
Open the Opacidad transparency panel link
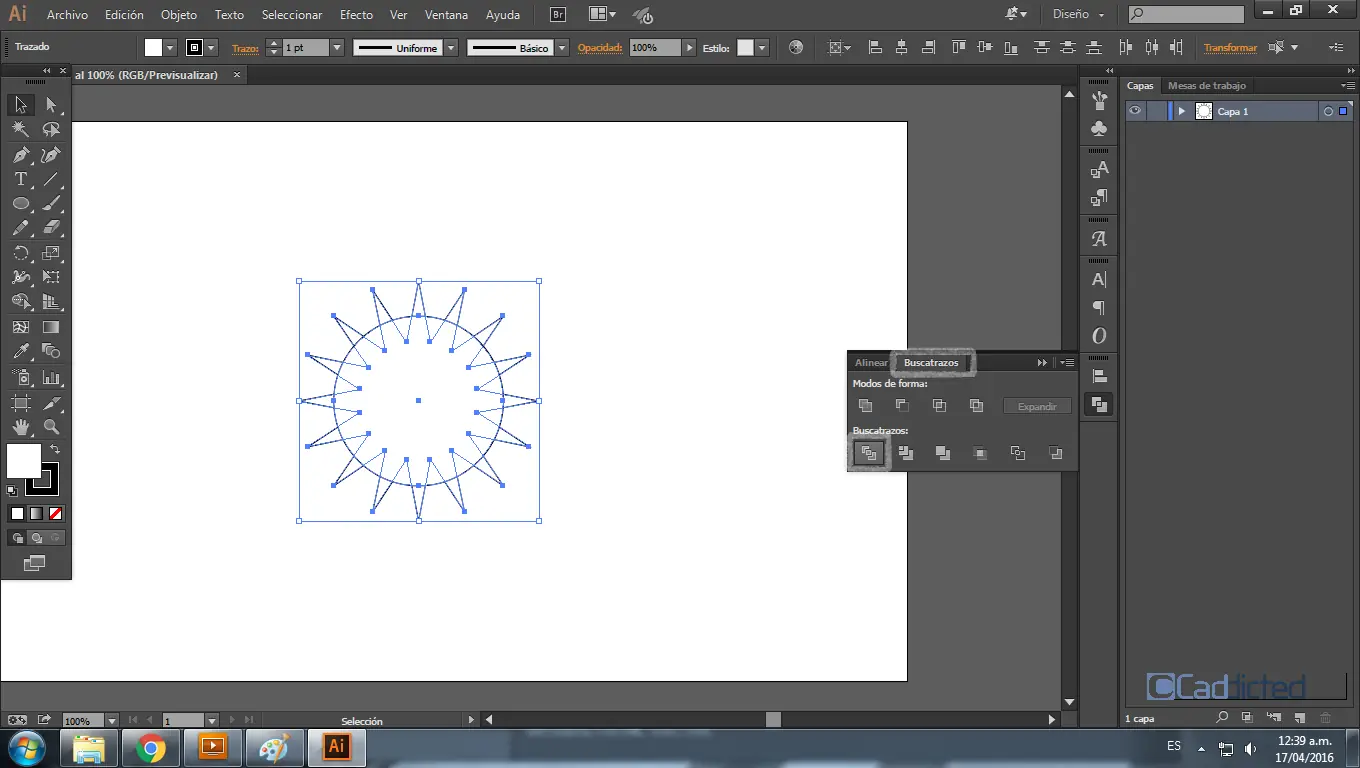(x=600, y=48)
